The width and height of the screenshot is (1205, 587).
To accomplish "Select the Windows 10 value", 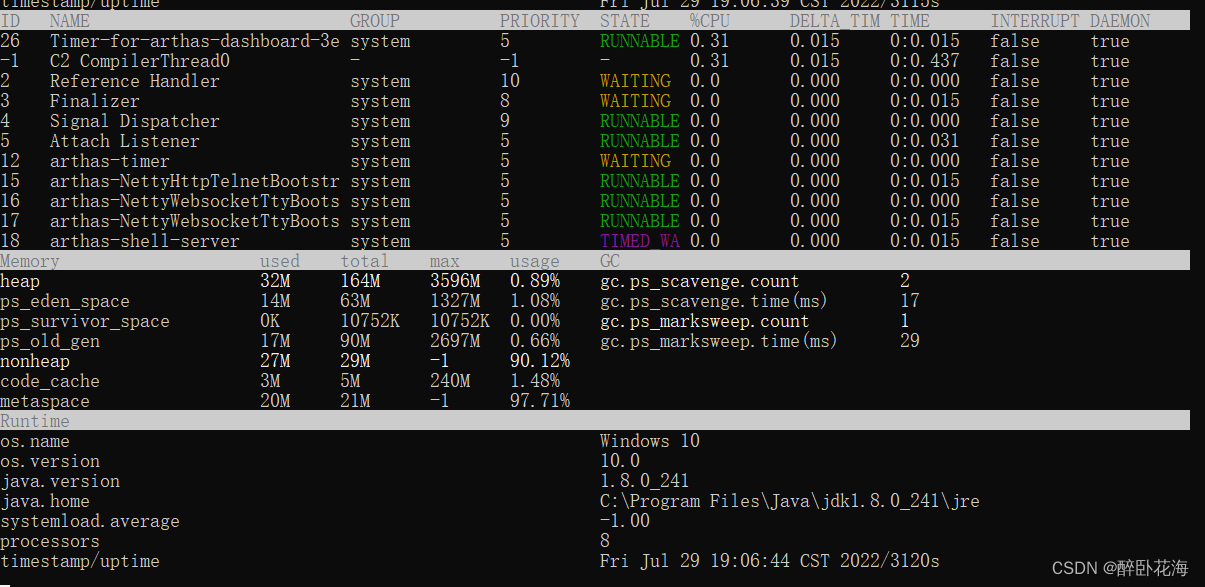I will tap(650, 441).
